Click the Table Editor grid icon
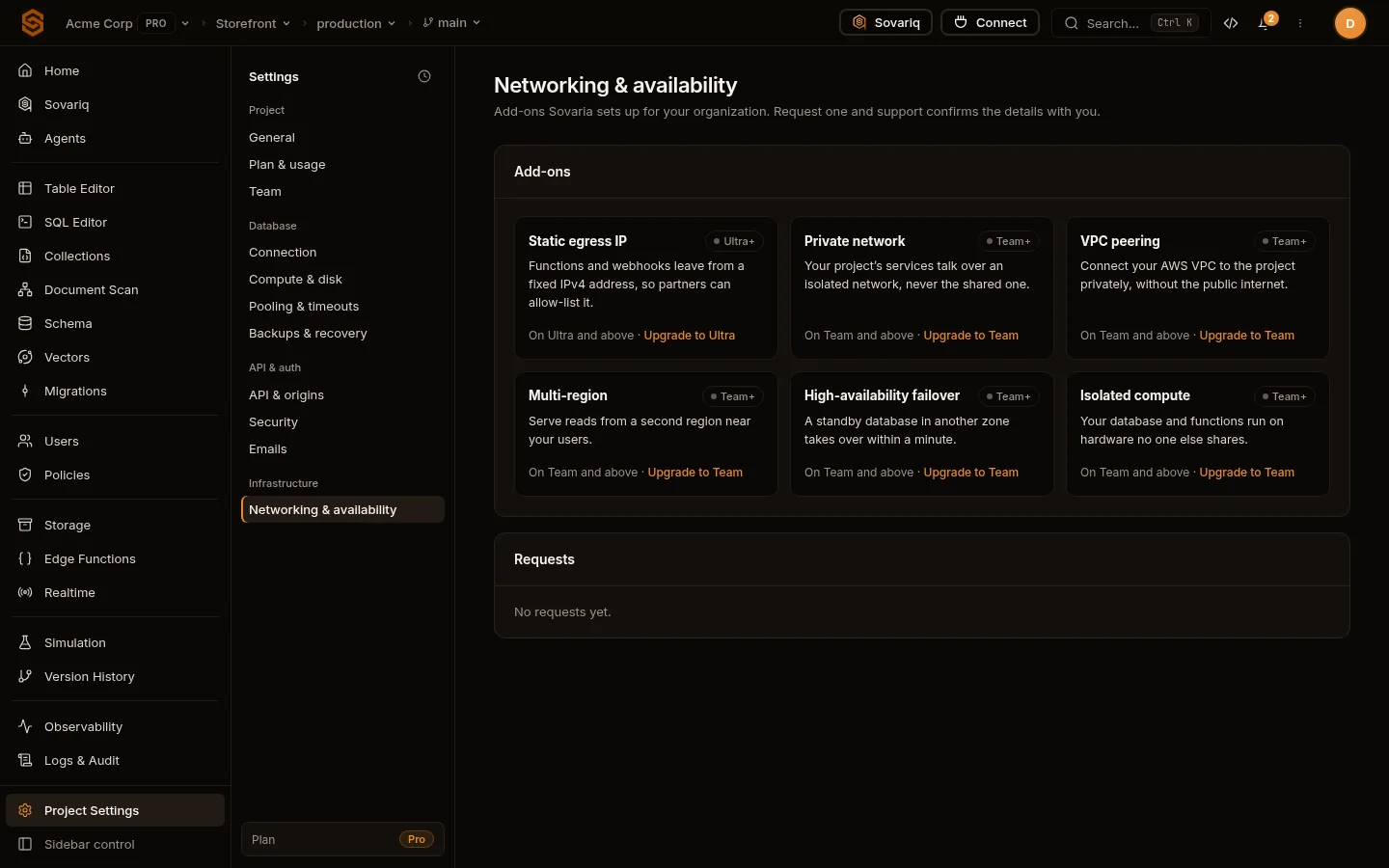 click(25, 188)
